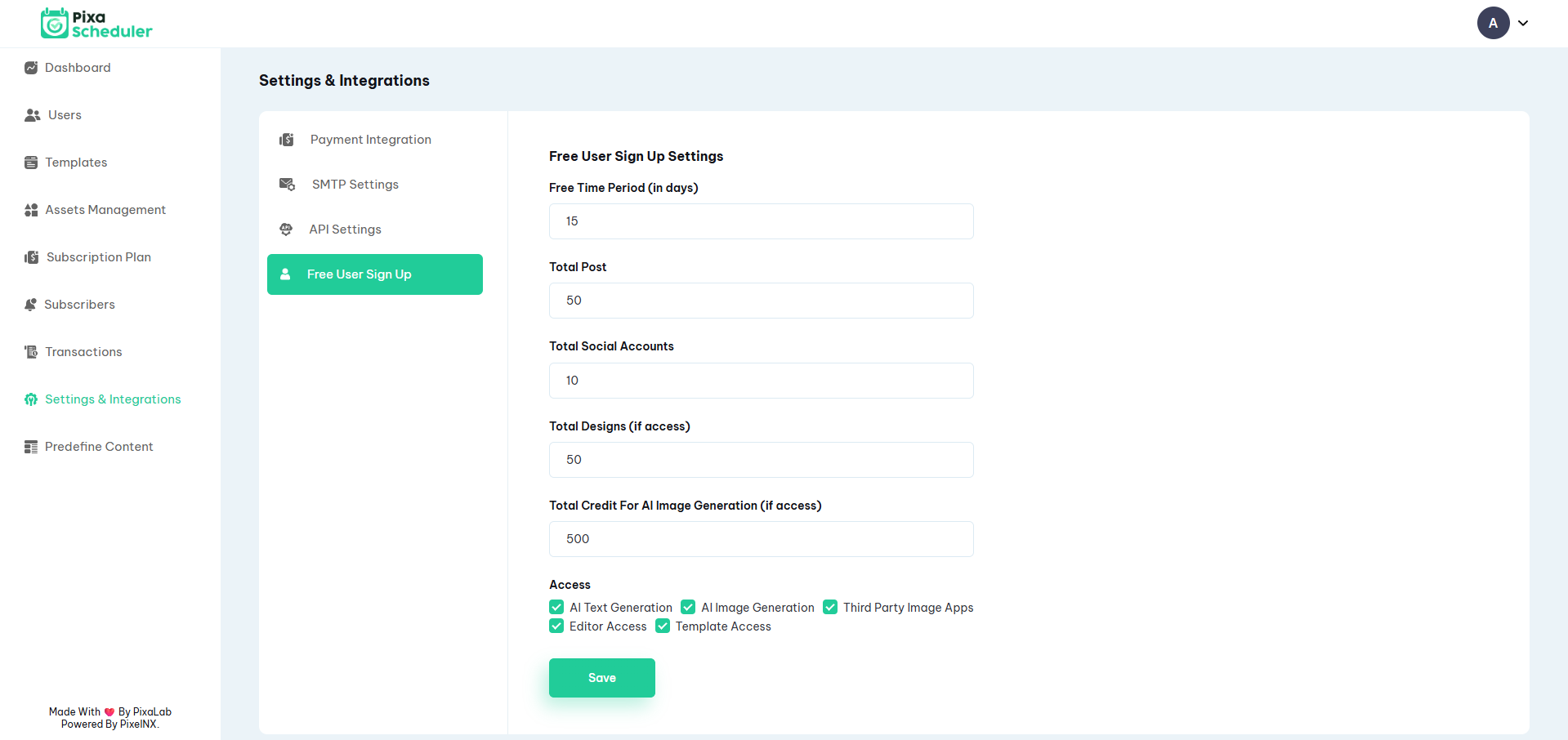
Task: Disable AI Text Generation access
Action: (556, 607)
